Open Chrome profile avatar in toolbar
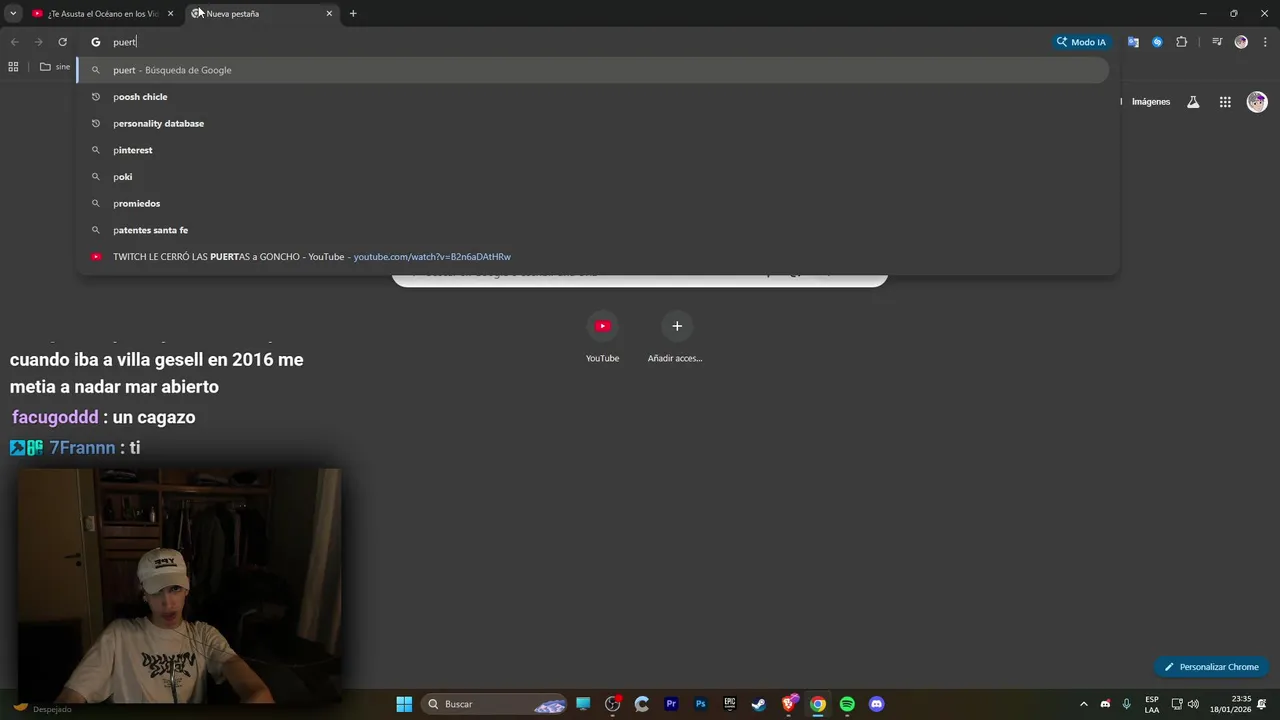Image resolution: width=1280 pixels, height=720 pixels. click(x=1241, y=42)
